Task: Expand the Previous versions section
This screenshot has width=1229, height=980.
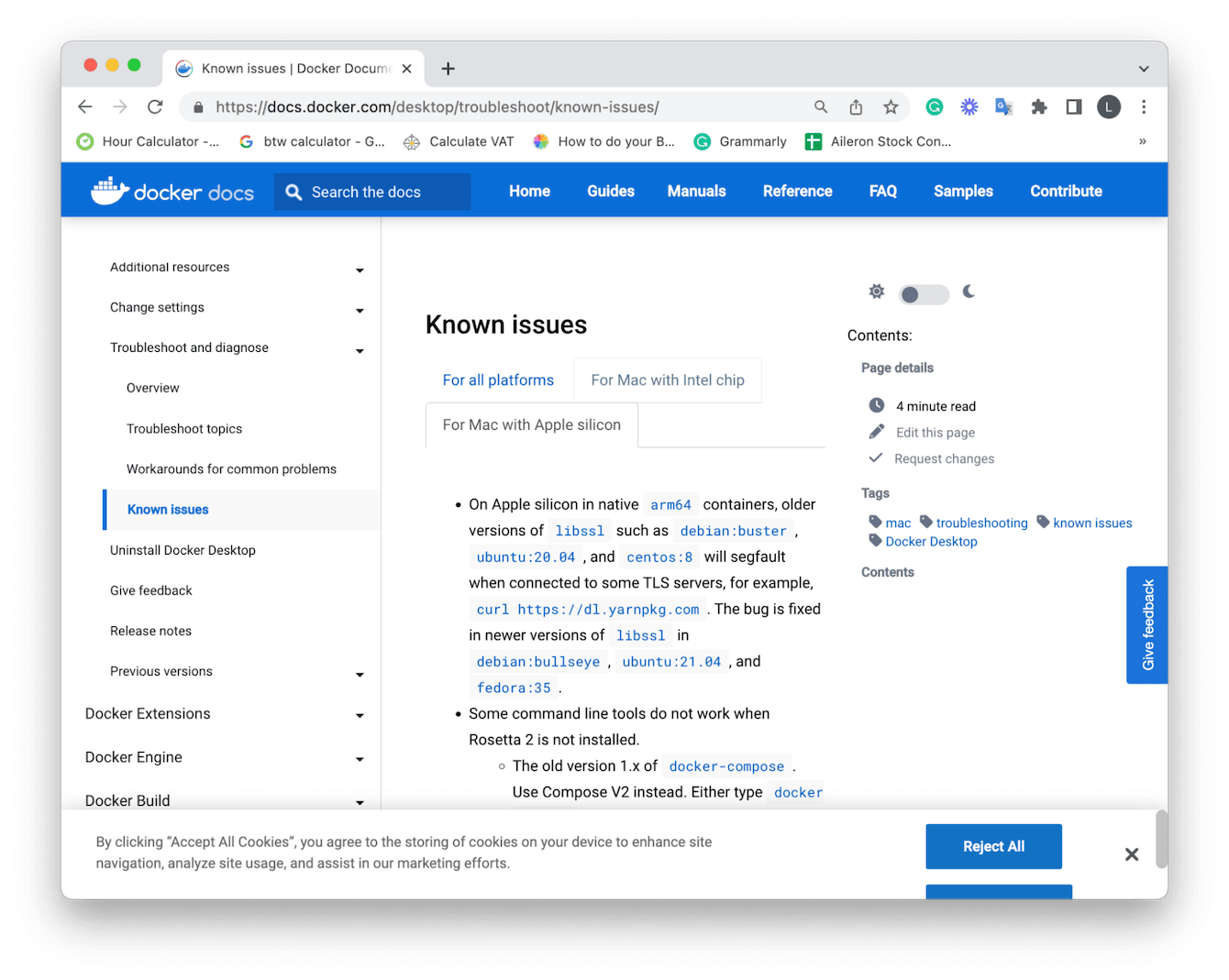Action: (360, 675)
